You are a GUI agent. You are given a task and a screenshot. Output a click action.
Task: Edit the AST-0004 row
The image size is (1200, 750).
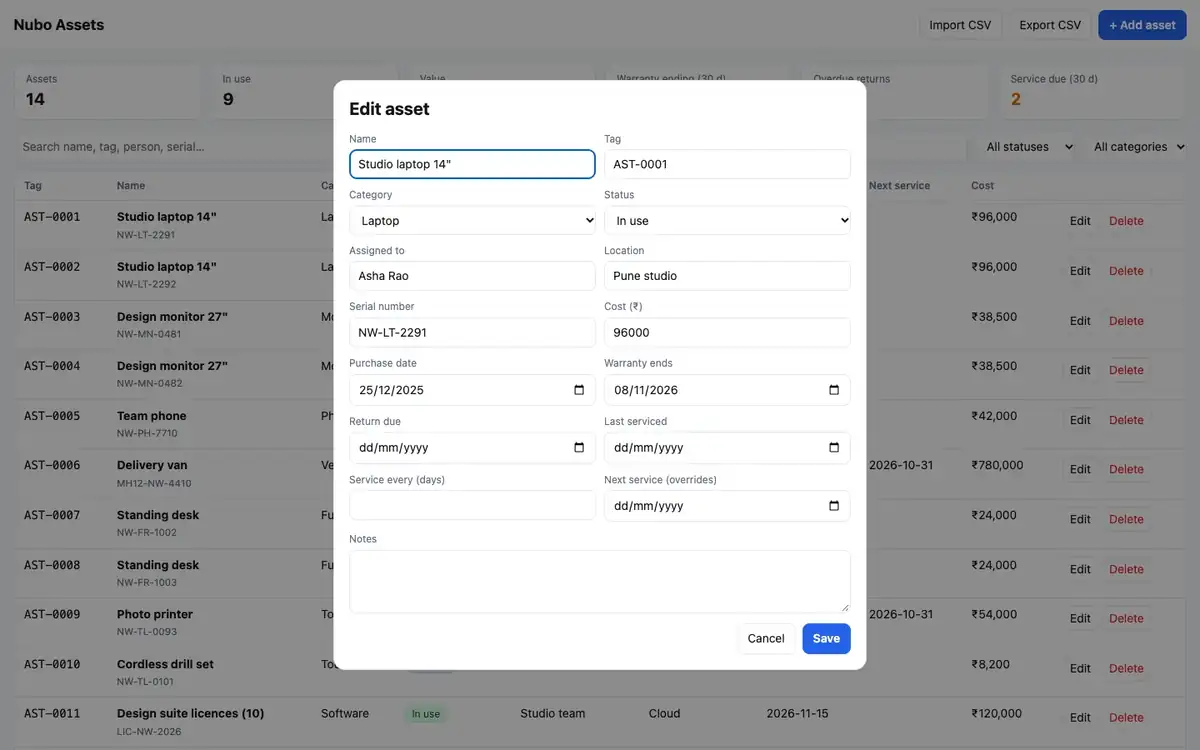coord(1080,370)
